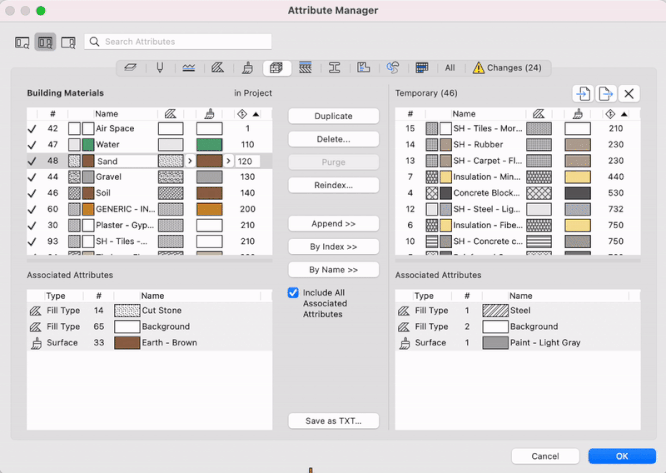
Task: Switch to right-pane only view layout
Action: coord(68,42)
